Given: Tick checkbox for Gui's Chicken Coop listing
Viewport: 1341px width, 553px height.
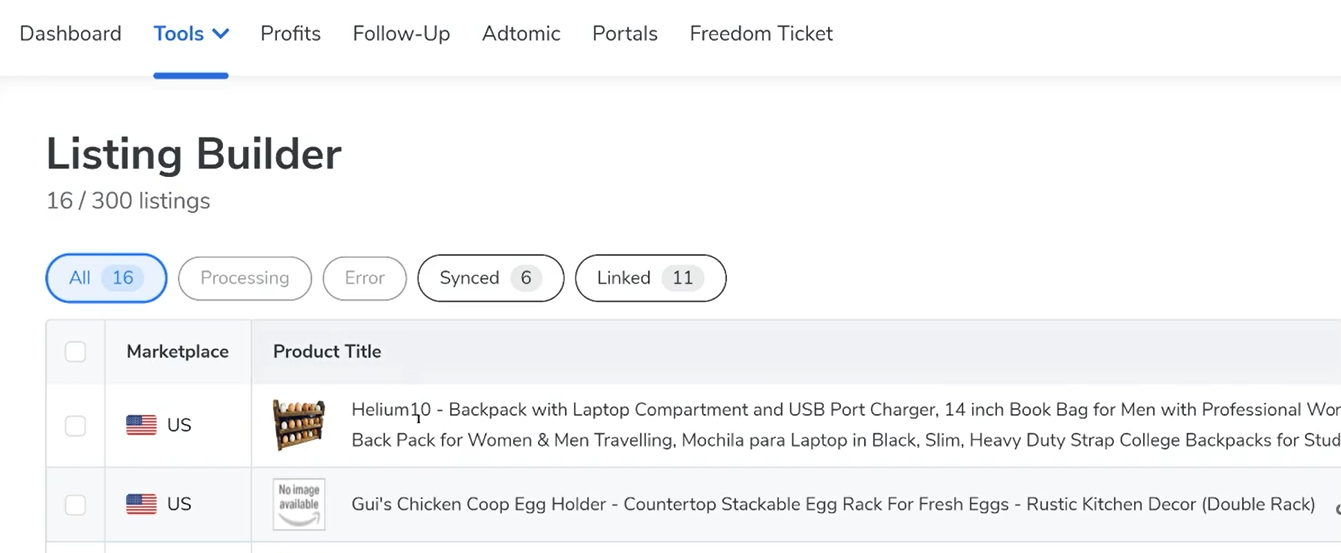Looking at the screenshot, I should tap(75, 505).
